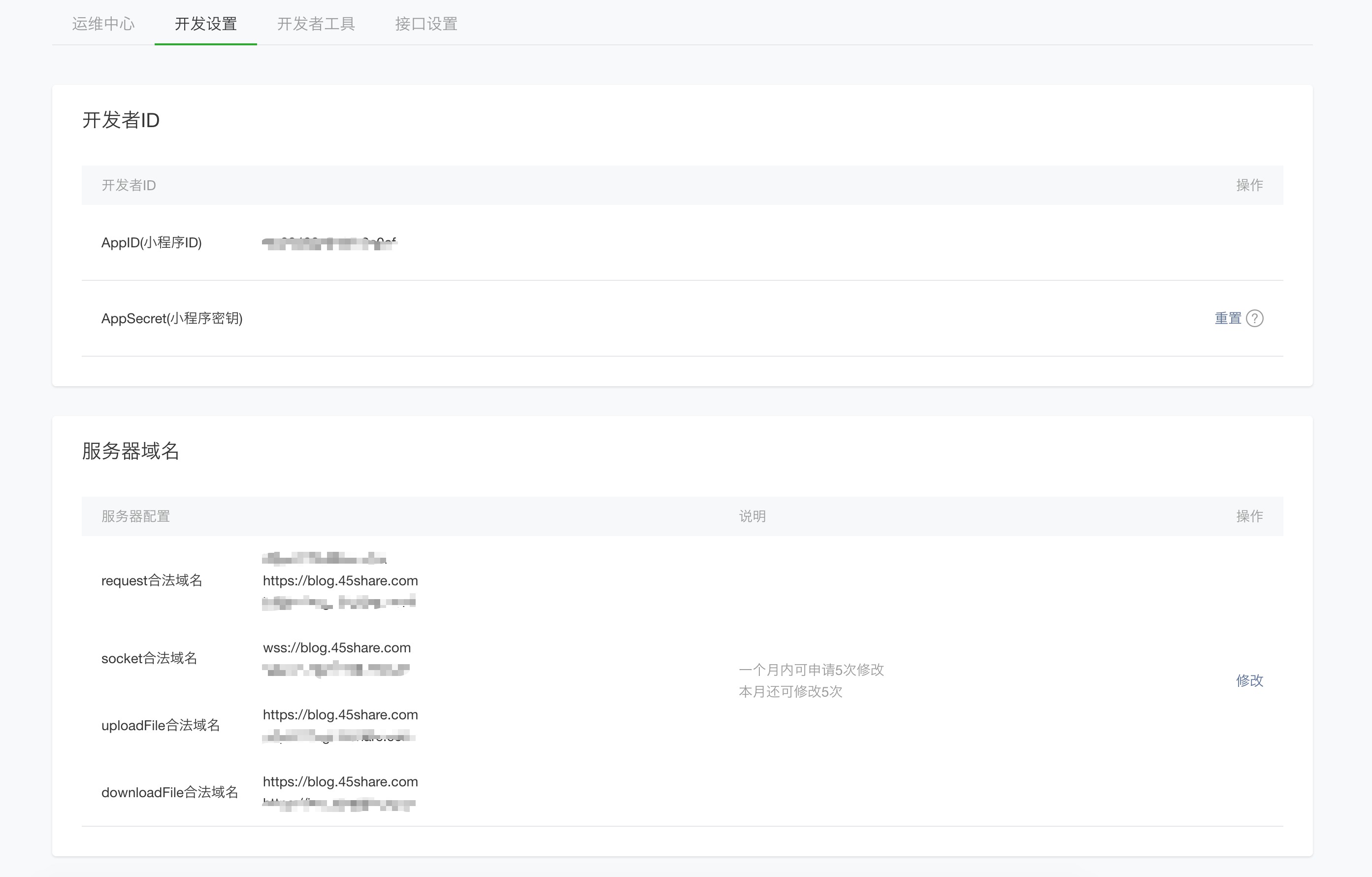Switch to the 开发设置 tab

(x=206, y=24)
